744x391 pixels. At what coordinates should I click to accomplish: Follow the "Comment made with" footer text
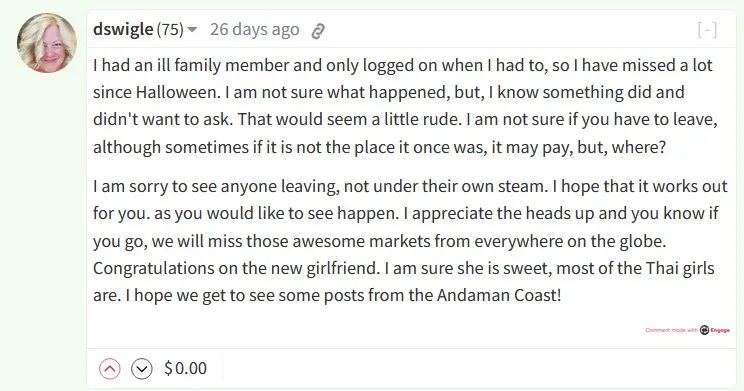point(671,330)
